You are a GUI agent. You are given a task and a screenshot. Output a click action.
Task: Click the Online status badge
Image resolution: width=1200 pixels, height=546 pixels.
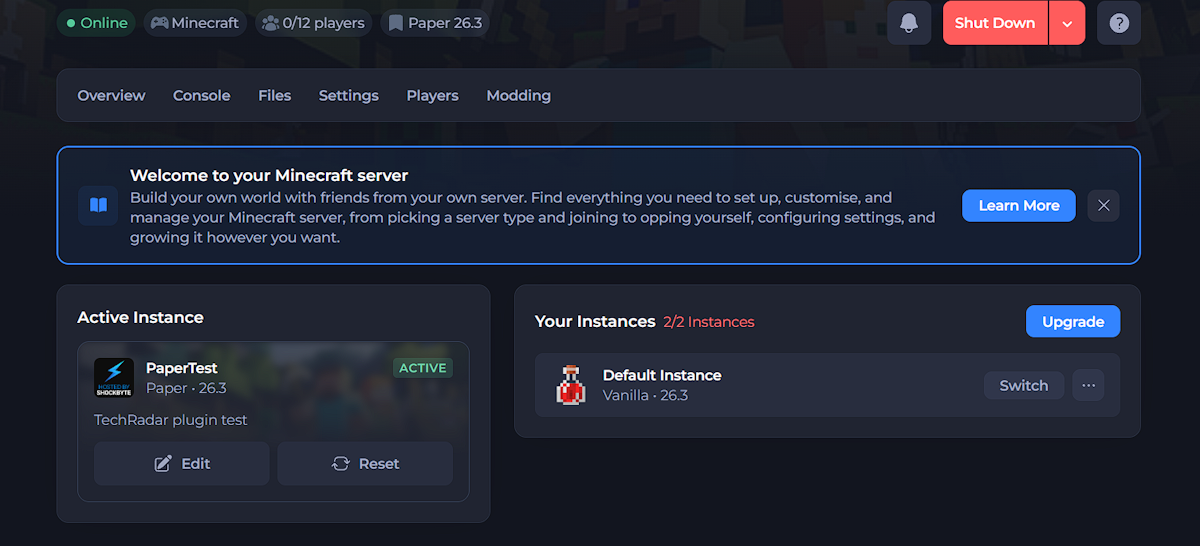[96, 22]
